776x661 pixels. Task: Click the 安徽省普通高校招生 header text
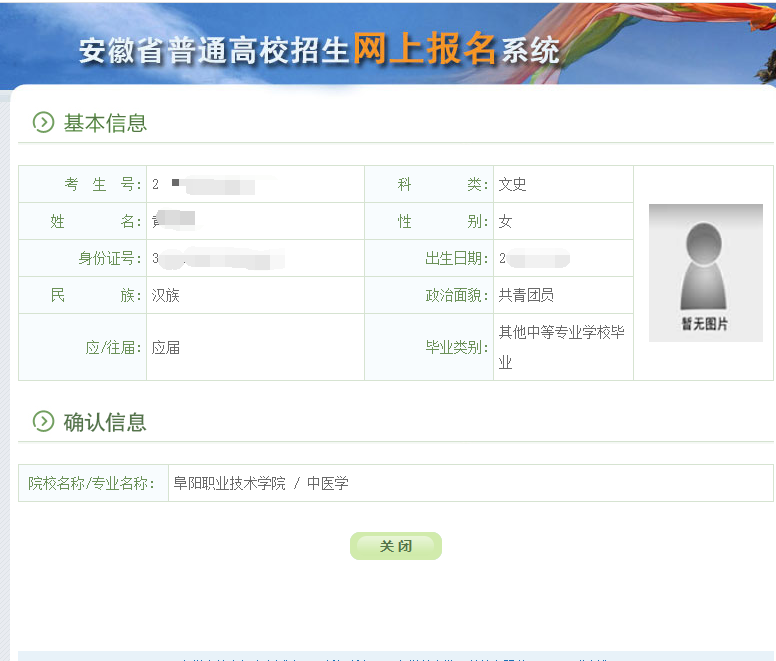[x=214, y=51]
